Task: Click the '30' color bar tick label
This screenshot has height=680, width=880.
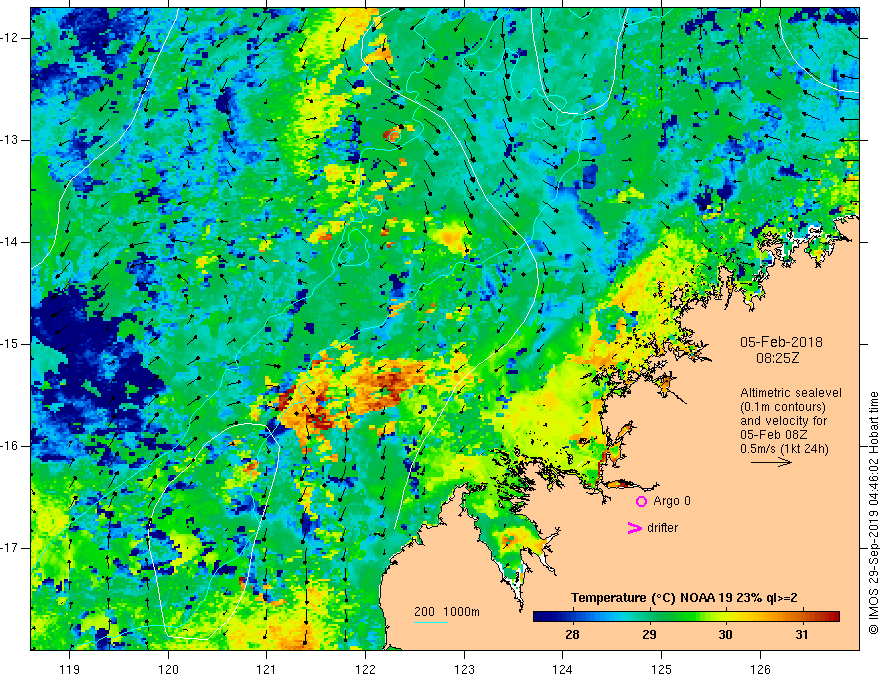Action: [x=725, y=635]
